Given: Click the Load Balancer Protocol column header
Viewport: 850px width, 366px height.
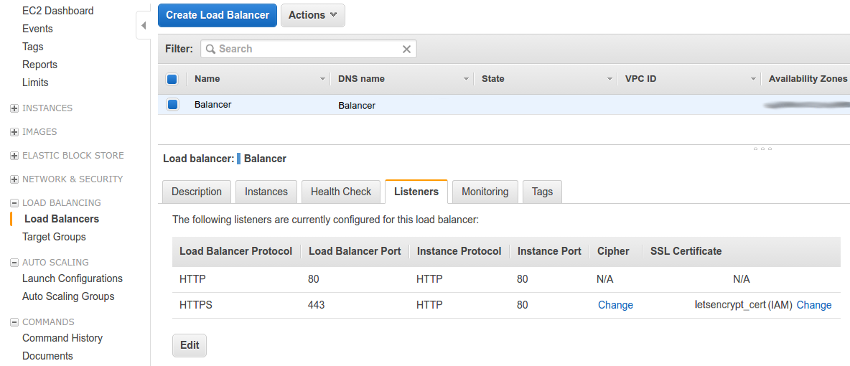Looking at the screenshot, I should point(236,252).
